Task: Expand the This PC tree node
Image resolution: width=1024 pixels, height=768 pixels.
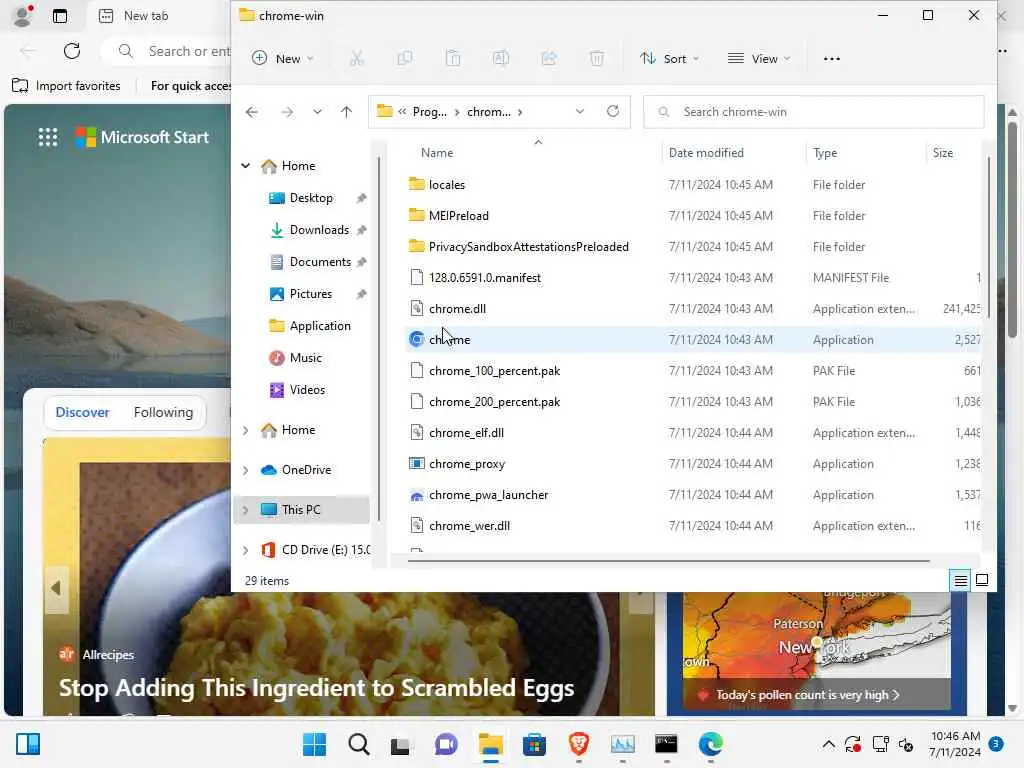Action: coord(246,510)
